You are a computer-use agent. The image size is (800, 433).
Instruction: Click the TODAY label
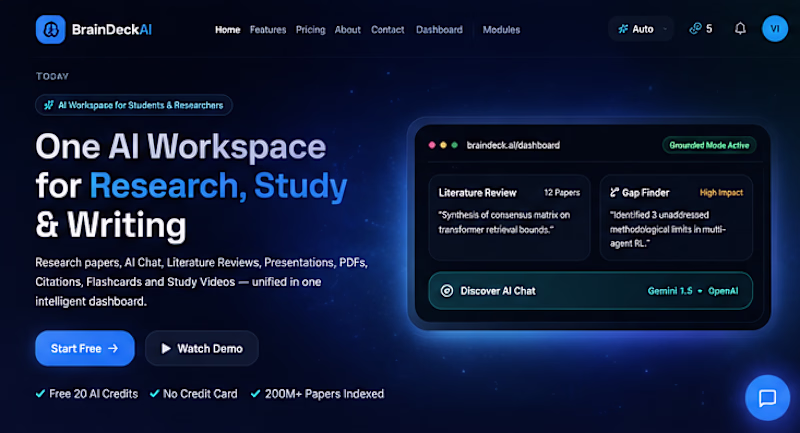(52, 77)
